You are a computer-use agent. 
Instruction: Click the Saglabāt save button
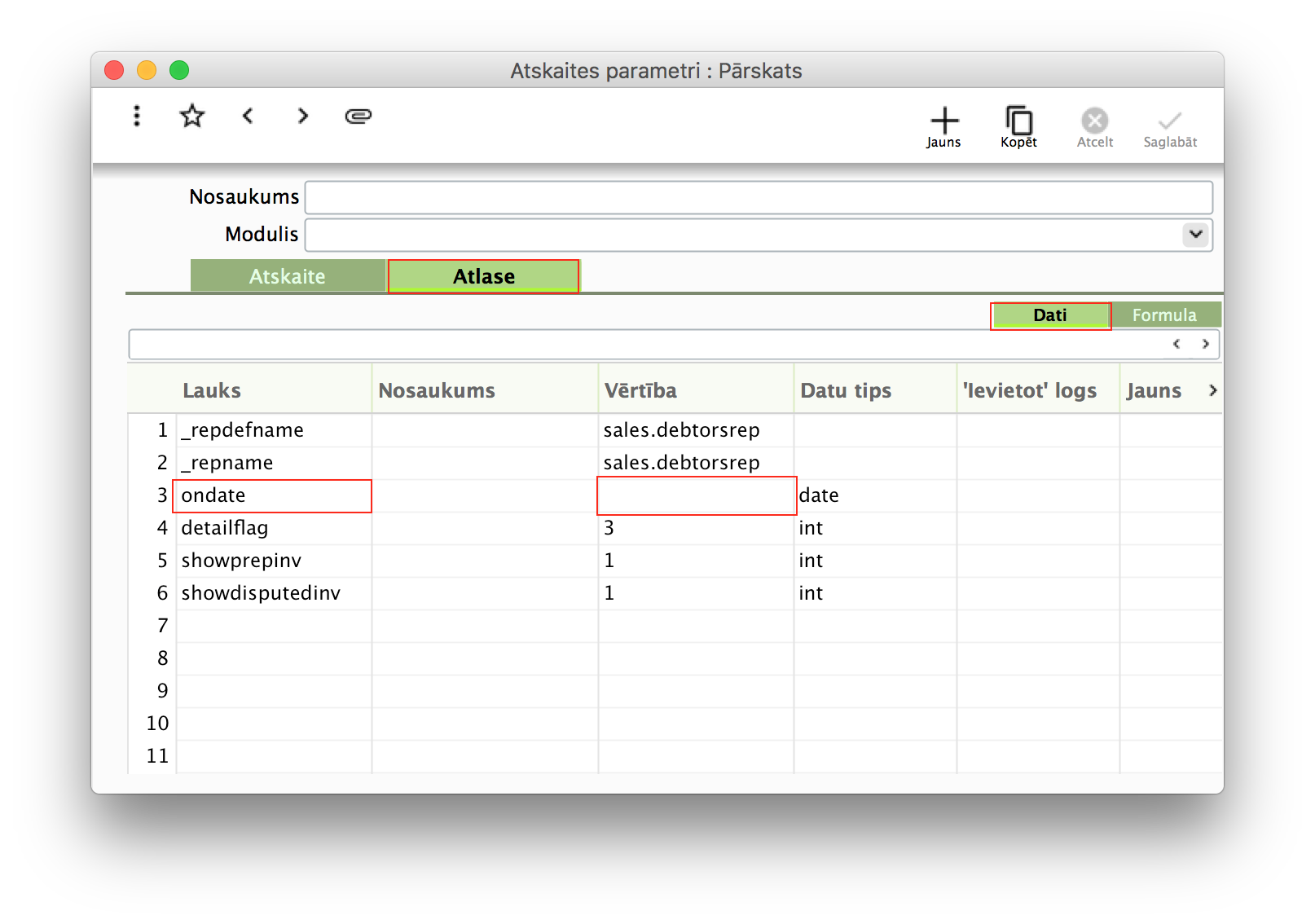point(1170,128)
